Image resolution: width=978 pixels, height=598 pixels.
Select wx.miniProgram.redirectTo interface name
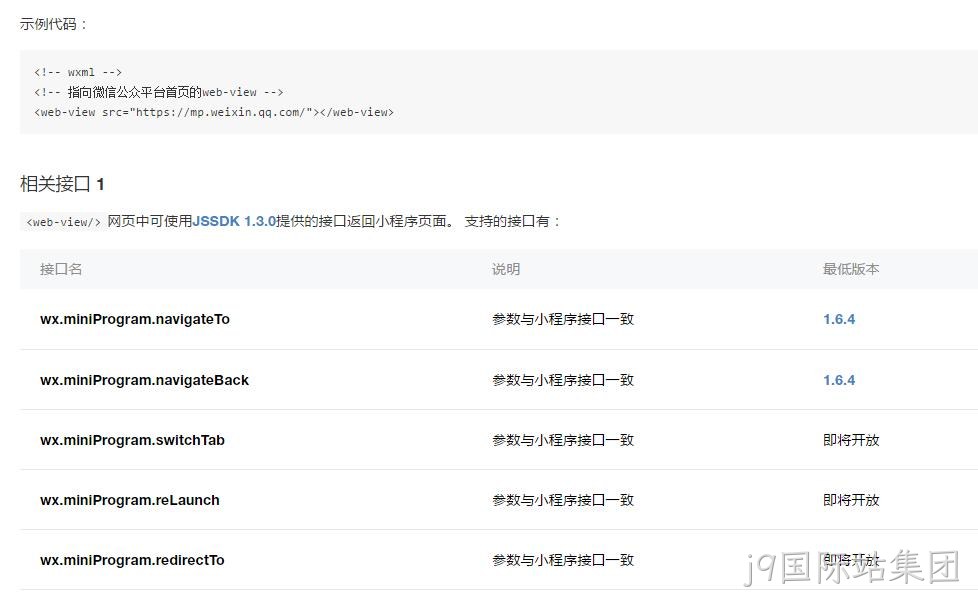pos(132,560)
